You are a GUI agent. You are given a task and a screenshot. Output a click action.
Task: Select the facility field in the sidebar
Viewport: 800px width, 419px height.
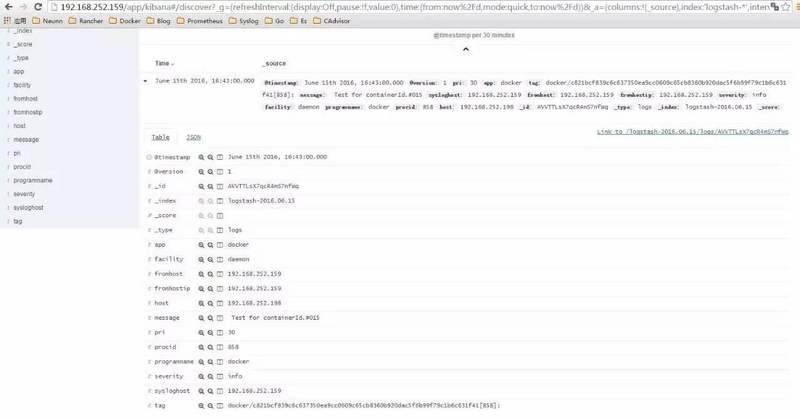(x=22, y=85)
